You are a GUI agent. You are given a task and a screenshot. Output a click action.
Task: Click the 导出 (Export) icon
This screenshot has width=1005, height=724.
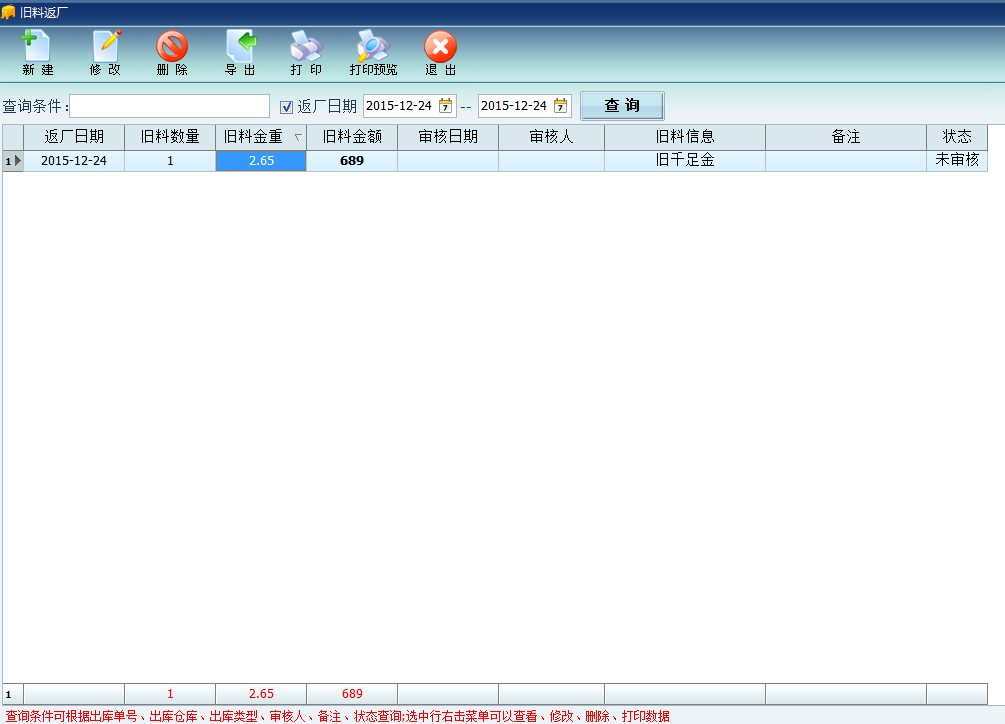coord(240,47)
